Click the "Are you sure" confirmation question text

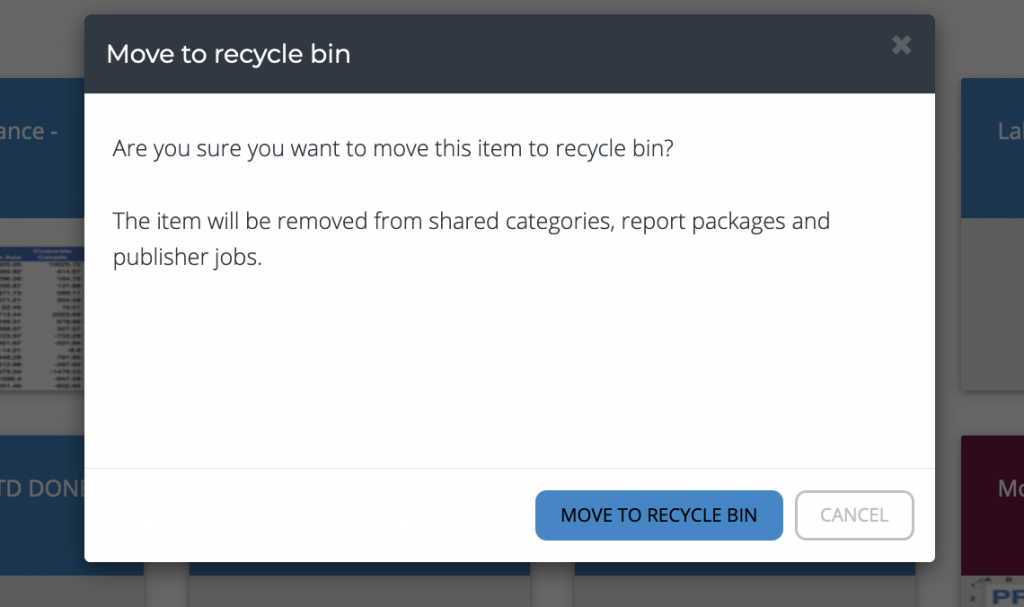pyautogui.click(x=393, y=150)
